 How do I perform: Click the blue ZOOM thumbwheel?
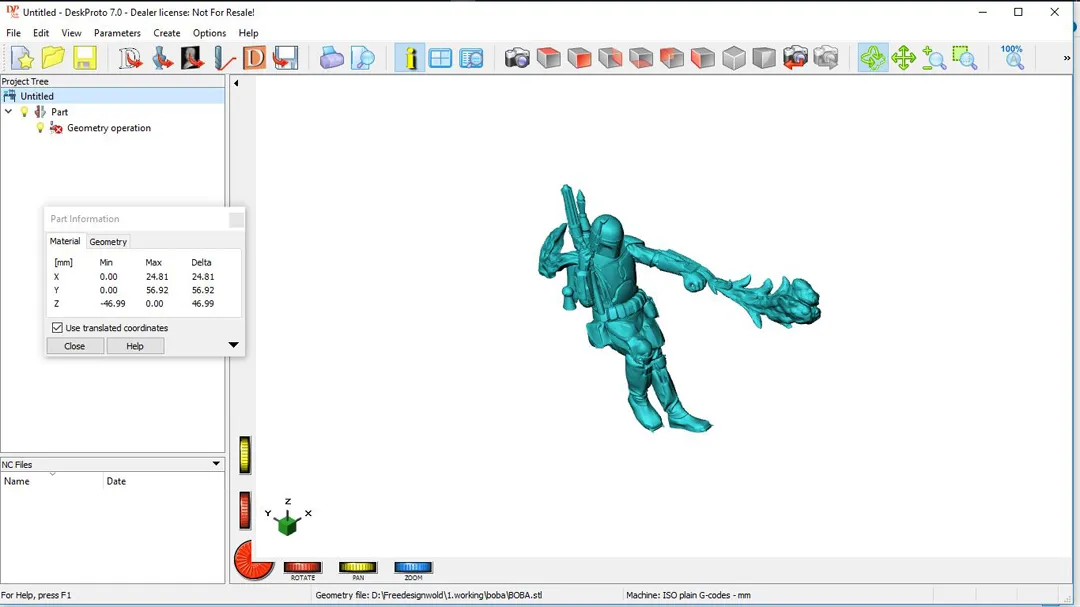[413, 567]
